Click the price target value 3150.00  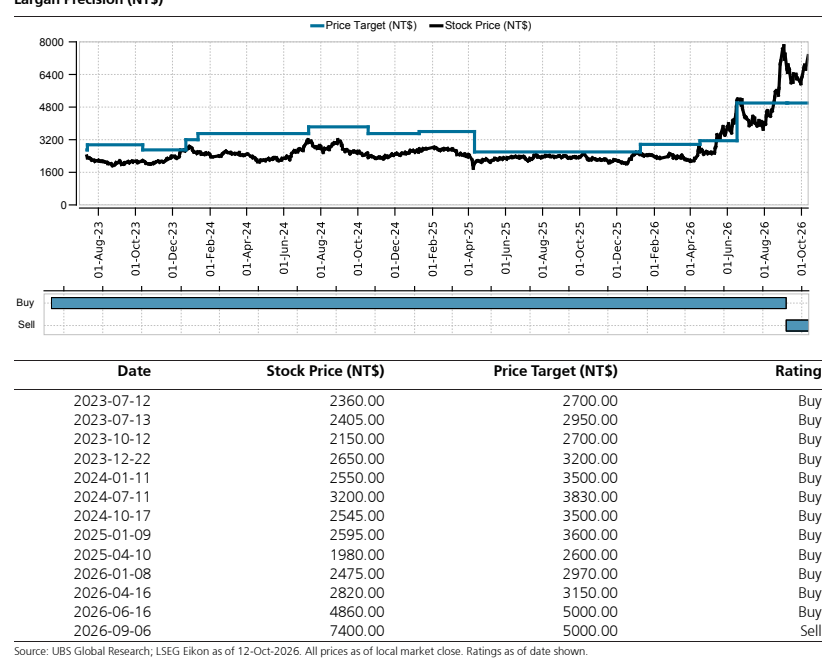[x=590, y=593]
